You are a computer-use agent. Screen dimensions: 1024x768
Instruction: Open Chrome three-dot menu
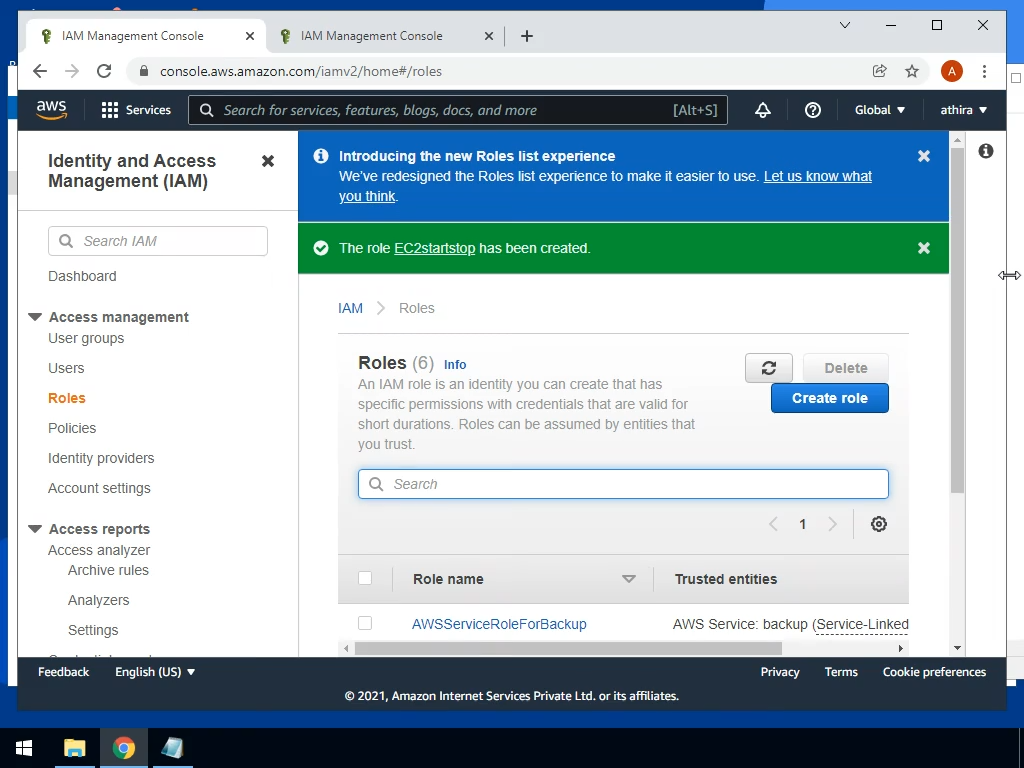point(984,71)
